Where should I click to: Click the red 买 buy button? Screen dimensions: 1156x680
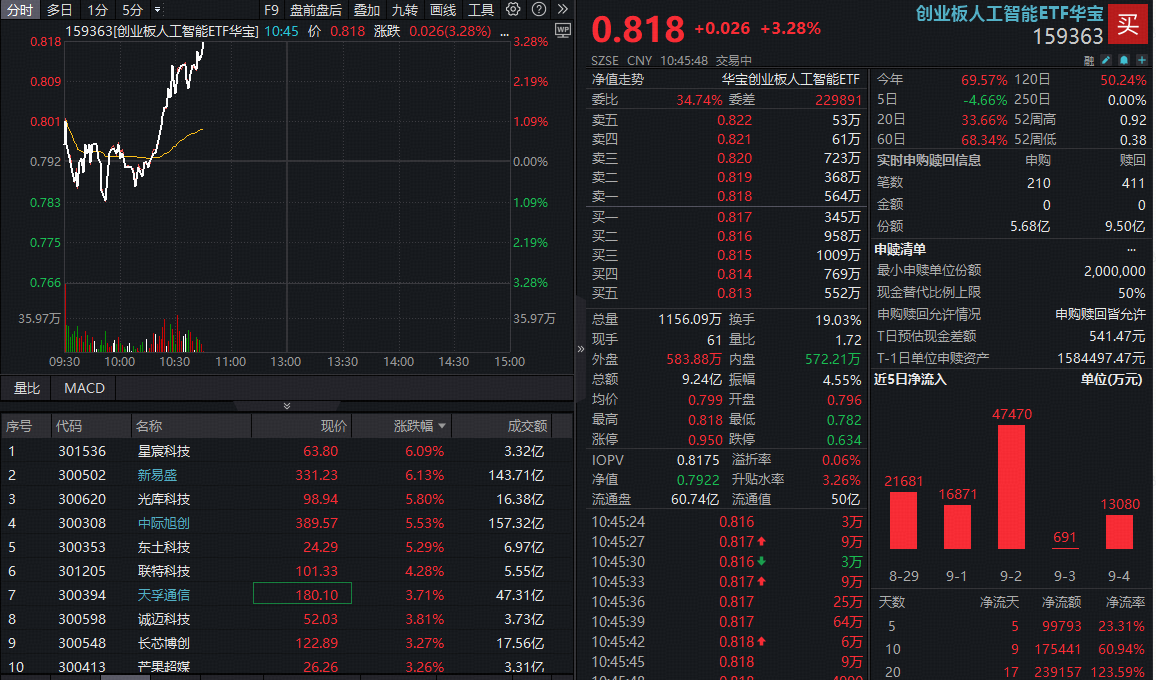pyautogui.click(x=1129, y=25)
